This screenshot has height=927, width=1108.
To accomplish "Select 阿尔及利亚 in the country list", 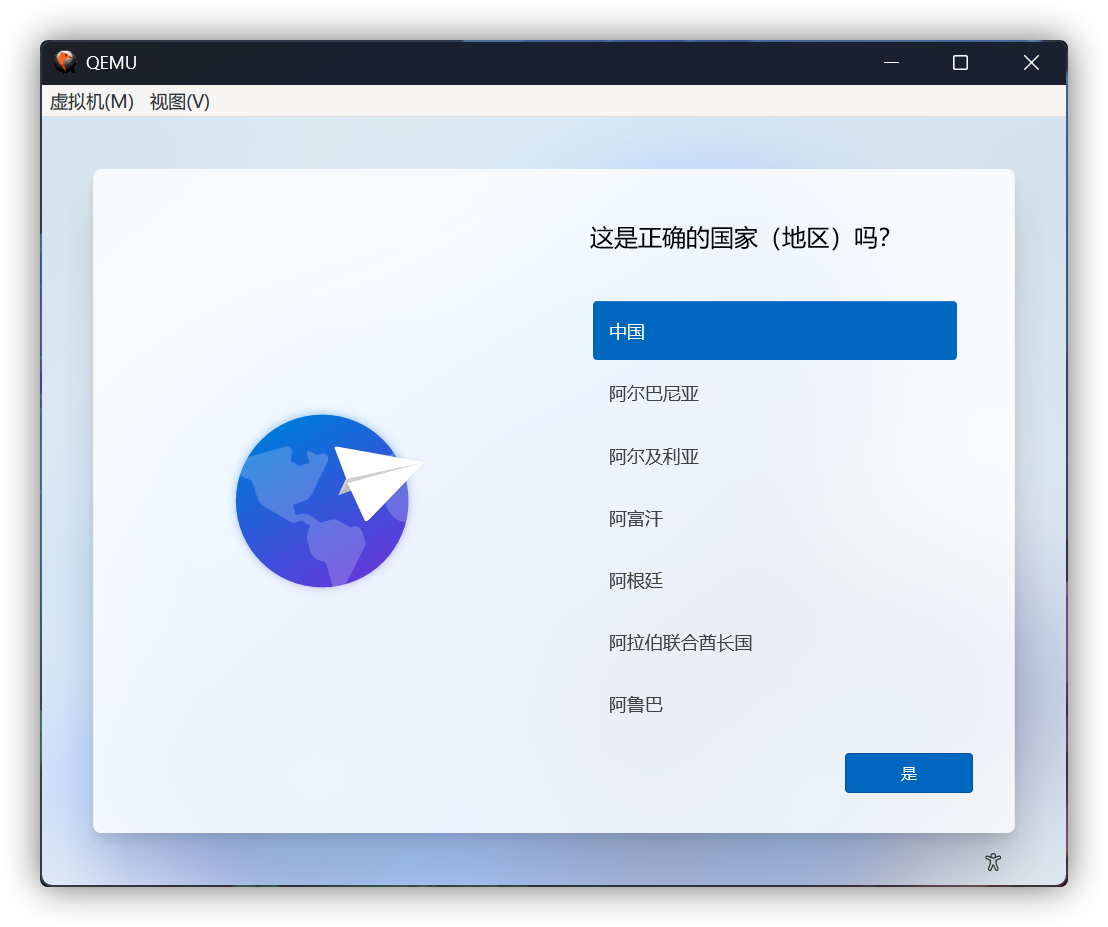I will [774, 456].
